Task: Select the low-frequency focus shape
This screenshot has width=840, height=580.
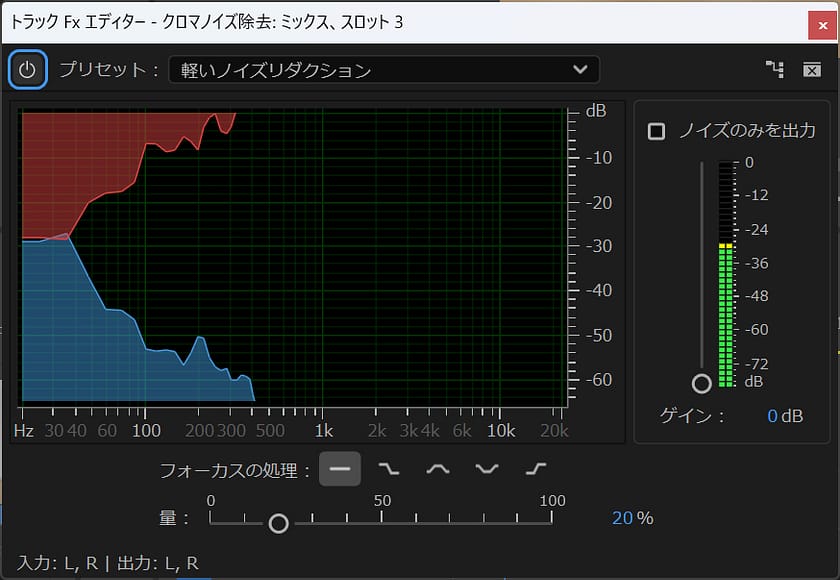Action: click(x=388, y=468)
